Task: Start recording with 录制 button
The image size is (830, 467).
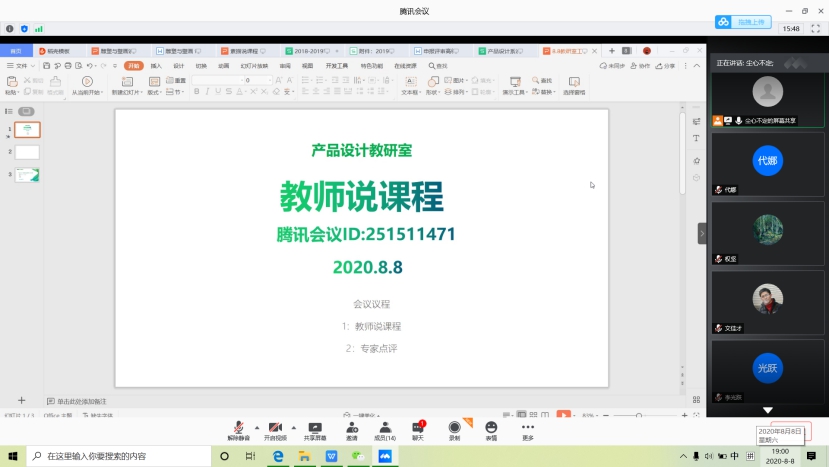Action: pos(454,431)
